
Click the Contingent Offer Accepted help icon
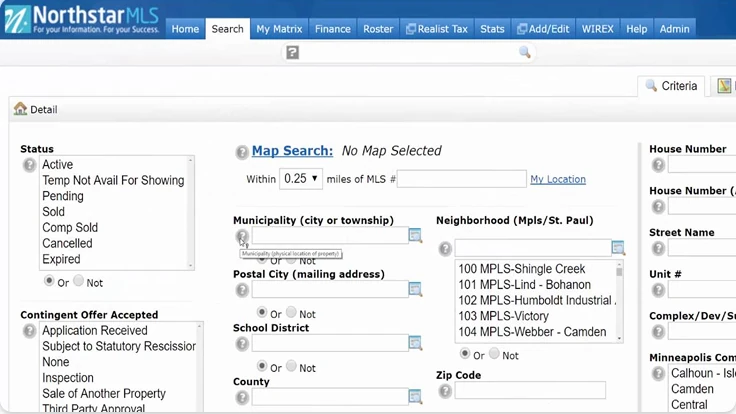point(29,331)
